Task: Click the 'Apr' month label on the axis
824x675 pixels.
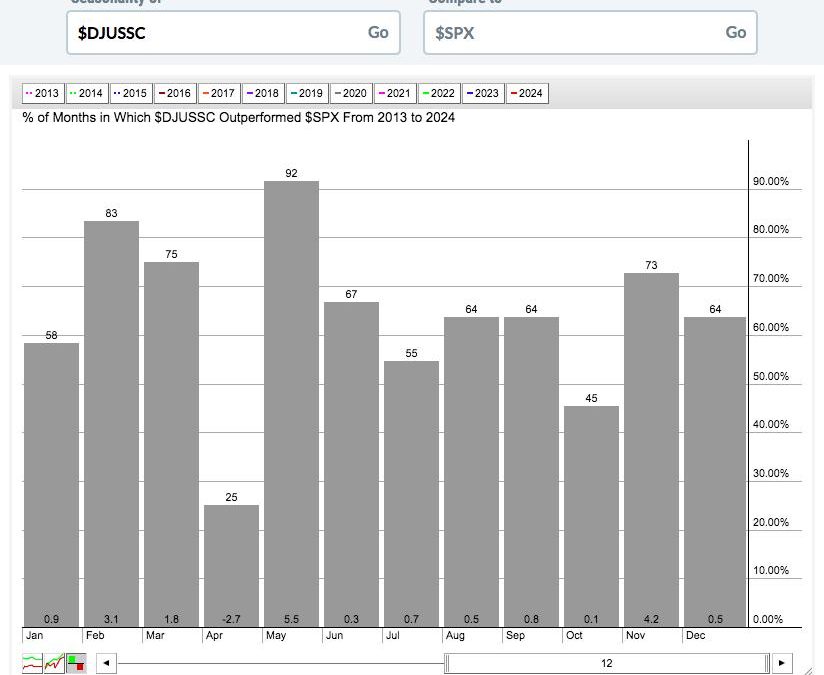Action: tap(214, 635)
